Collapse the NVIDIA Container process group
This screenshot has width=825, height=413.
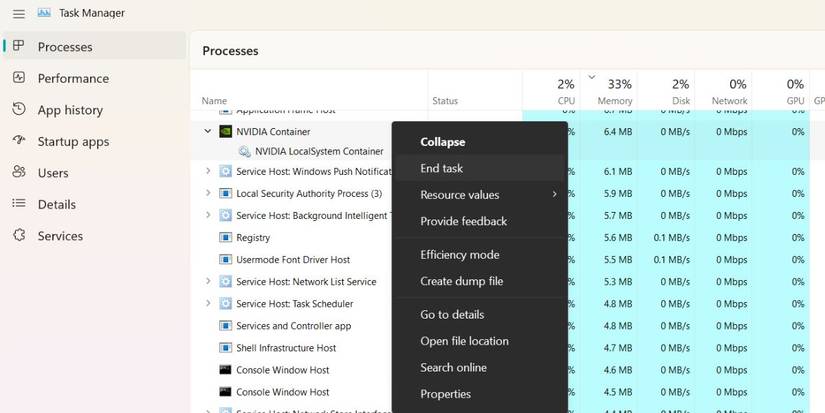point(208,131)
